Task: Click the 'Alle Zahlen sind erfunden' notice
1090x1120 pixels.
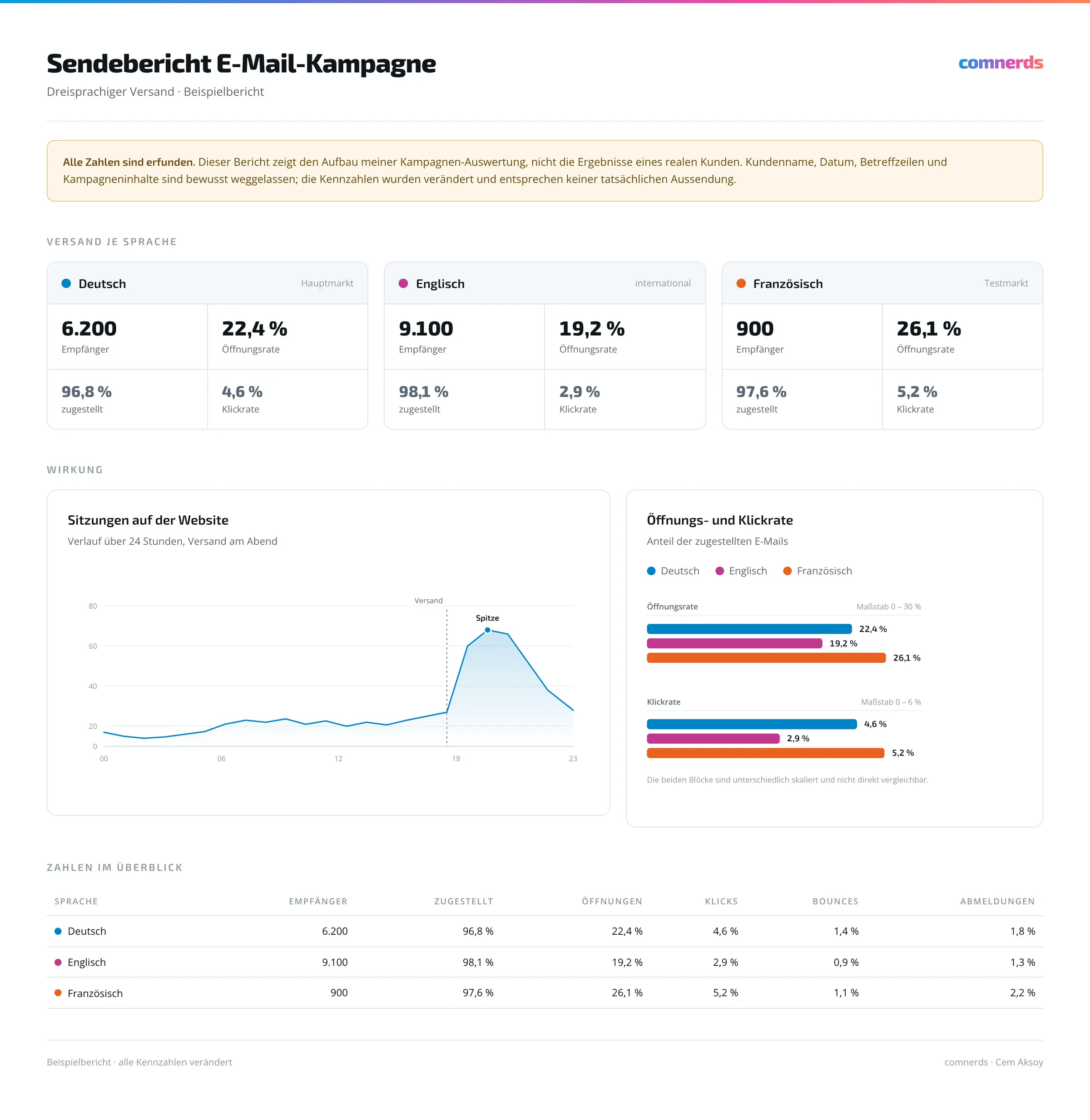Action: (x=545, y=171)
